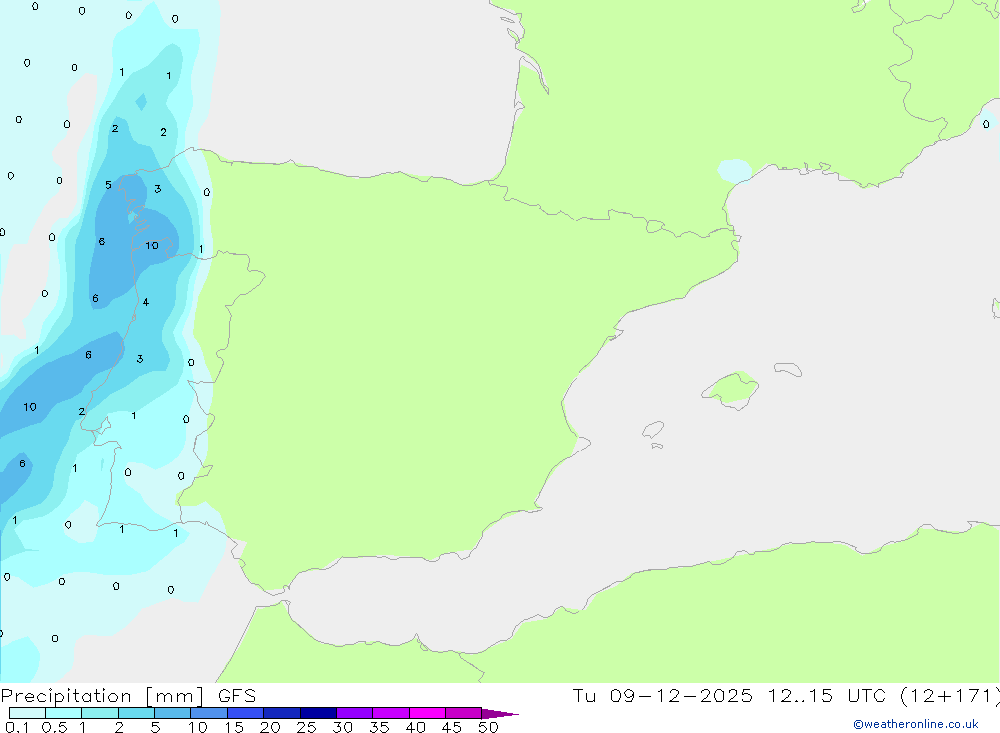Image resolution: width=1000 pixels, height=733 pixels.
Task: Click the legend label "25"
Action: pos(306,727)
